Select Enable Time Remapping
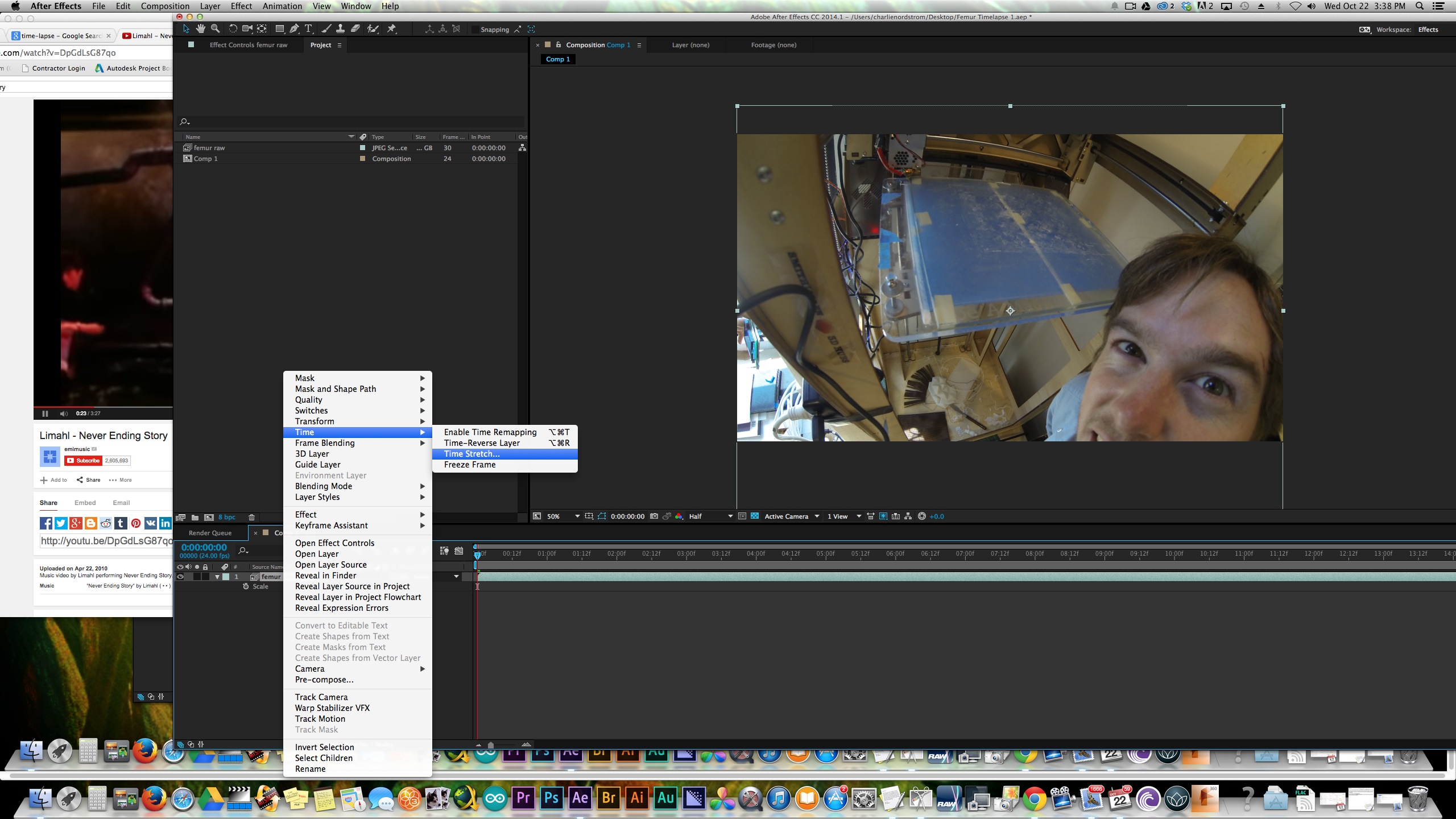 coord(505,432)
